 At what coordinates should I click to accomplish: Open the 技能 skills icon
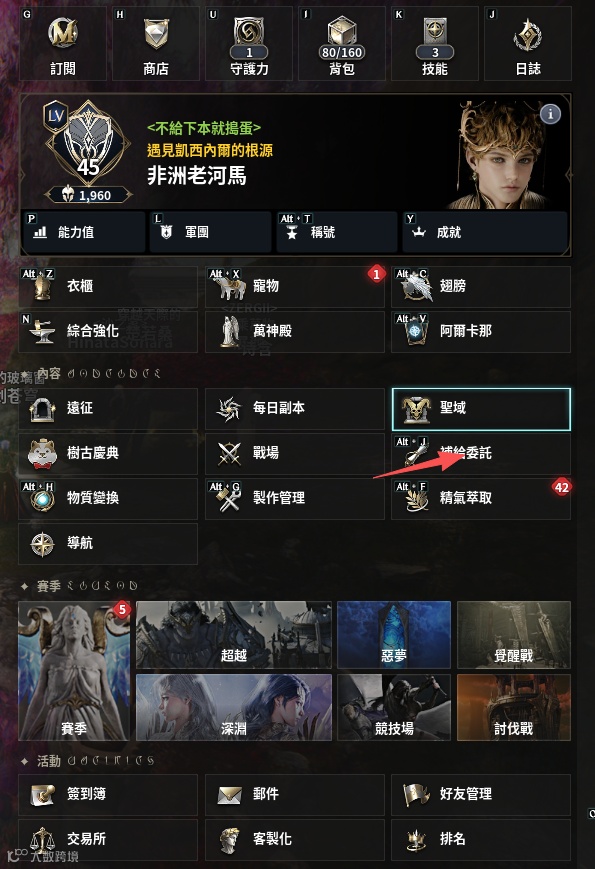pyautogui.click(x=435, y=44)
